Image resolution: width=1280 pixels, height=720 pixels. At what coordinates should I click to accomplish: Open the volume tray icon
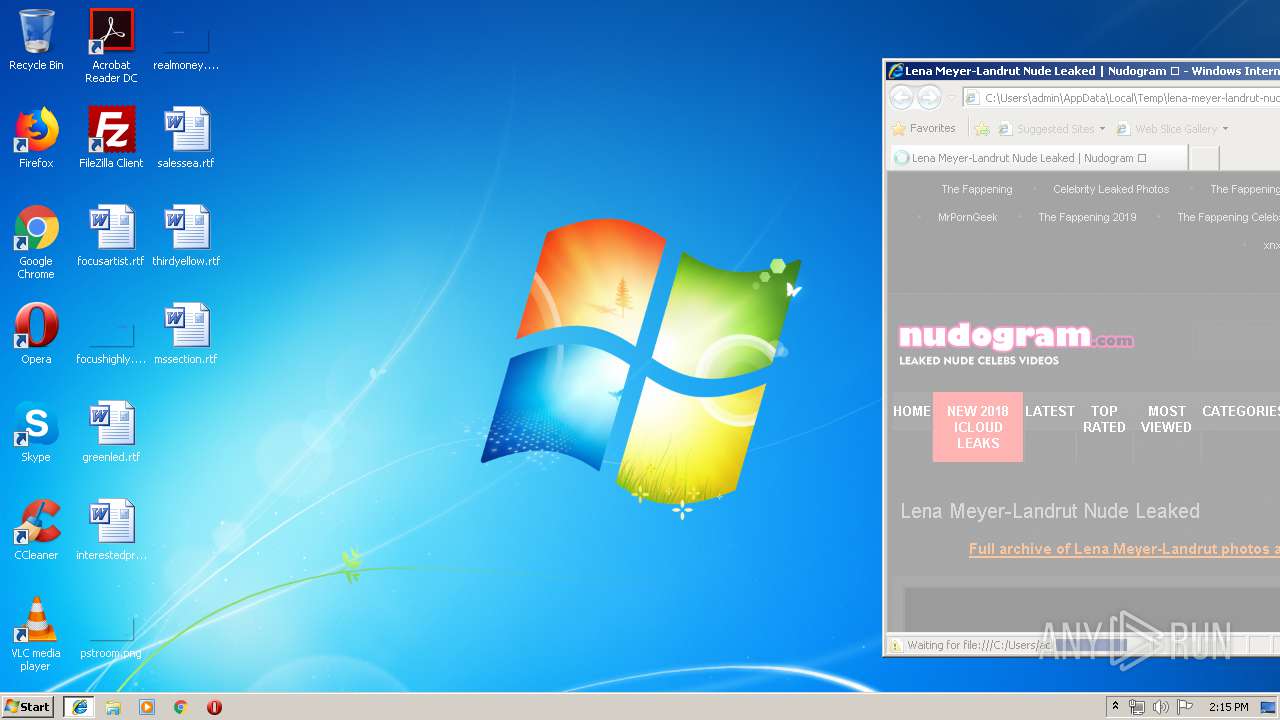tap(1161, 707)
